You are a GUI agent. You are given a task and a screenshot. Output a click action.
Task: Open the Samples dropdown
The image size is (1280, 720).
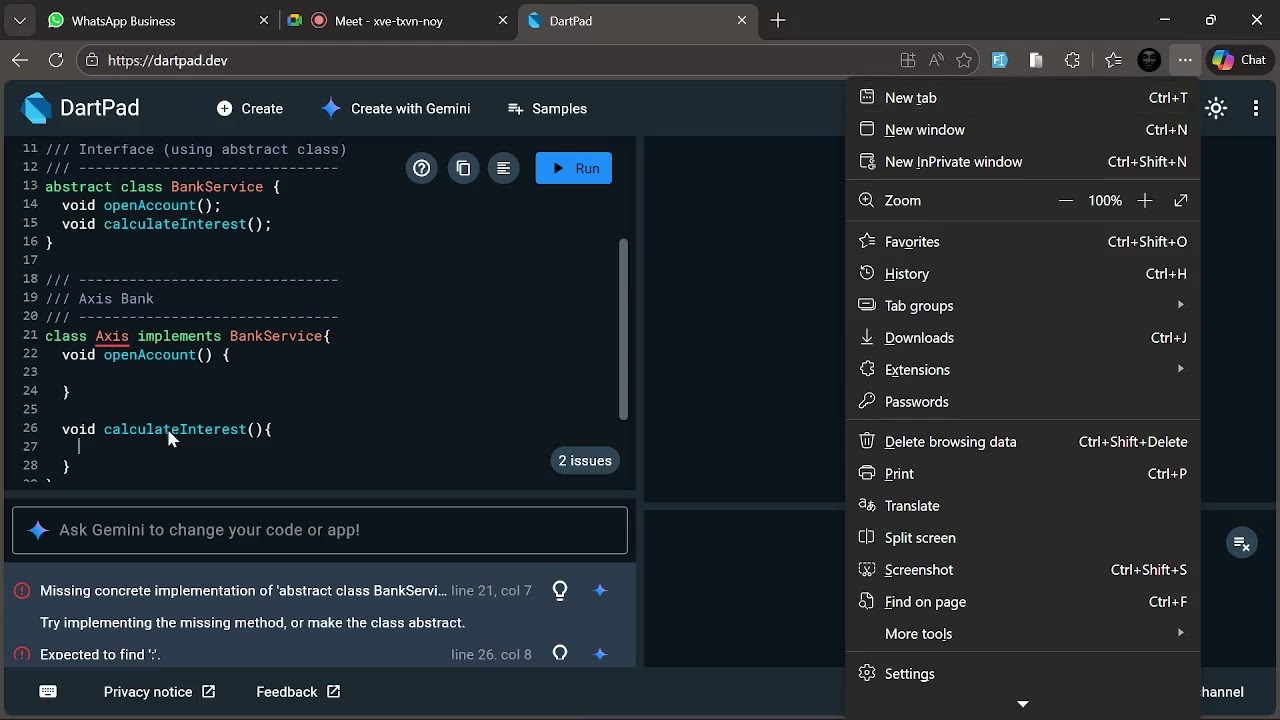click(547, 108)
